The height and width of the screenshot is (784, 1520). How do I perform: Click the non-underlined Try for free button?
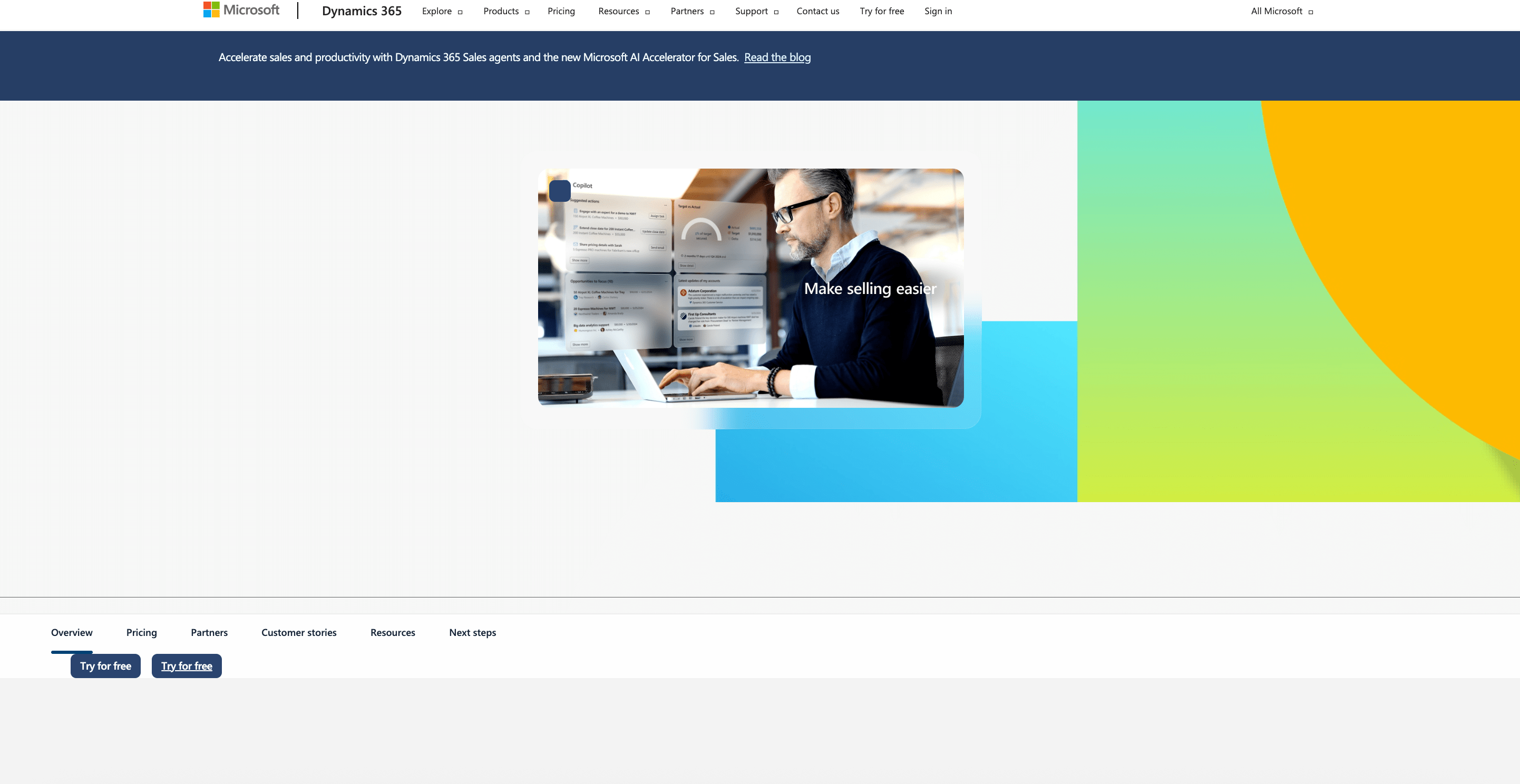(x=105, y=666)
